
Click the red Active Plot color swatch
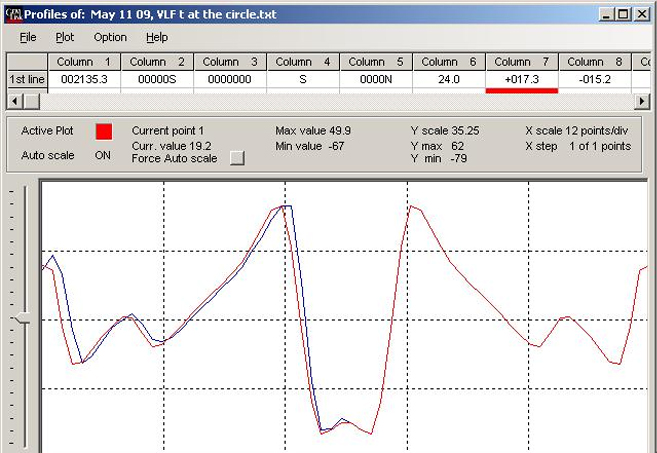tap(103, 131)
